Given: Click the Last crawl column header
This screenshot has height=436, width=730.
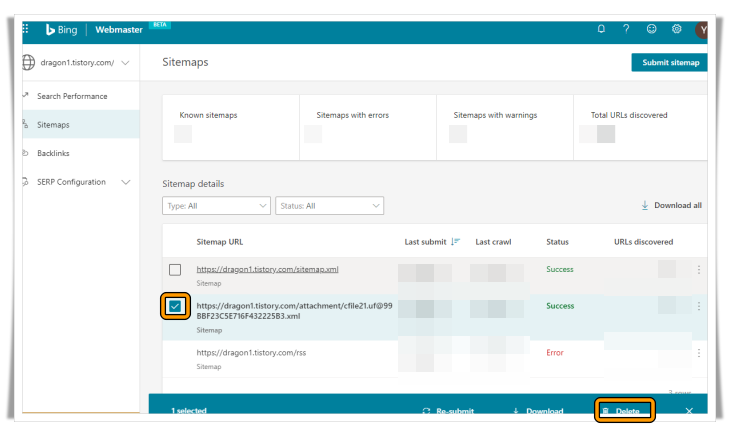Looking at the screenshot, I should click(493, 242).
